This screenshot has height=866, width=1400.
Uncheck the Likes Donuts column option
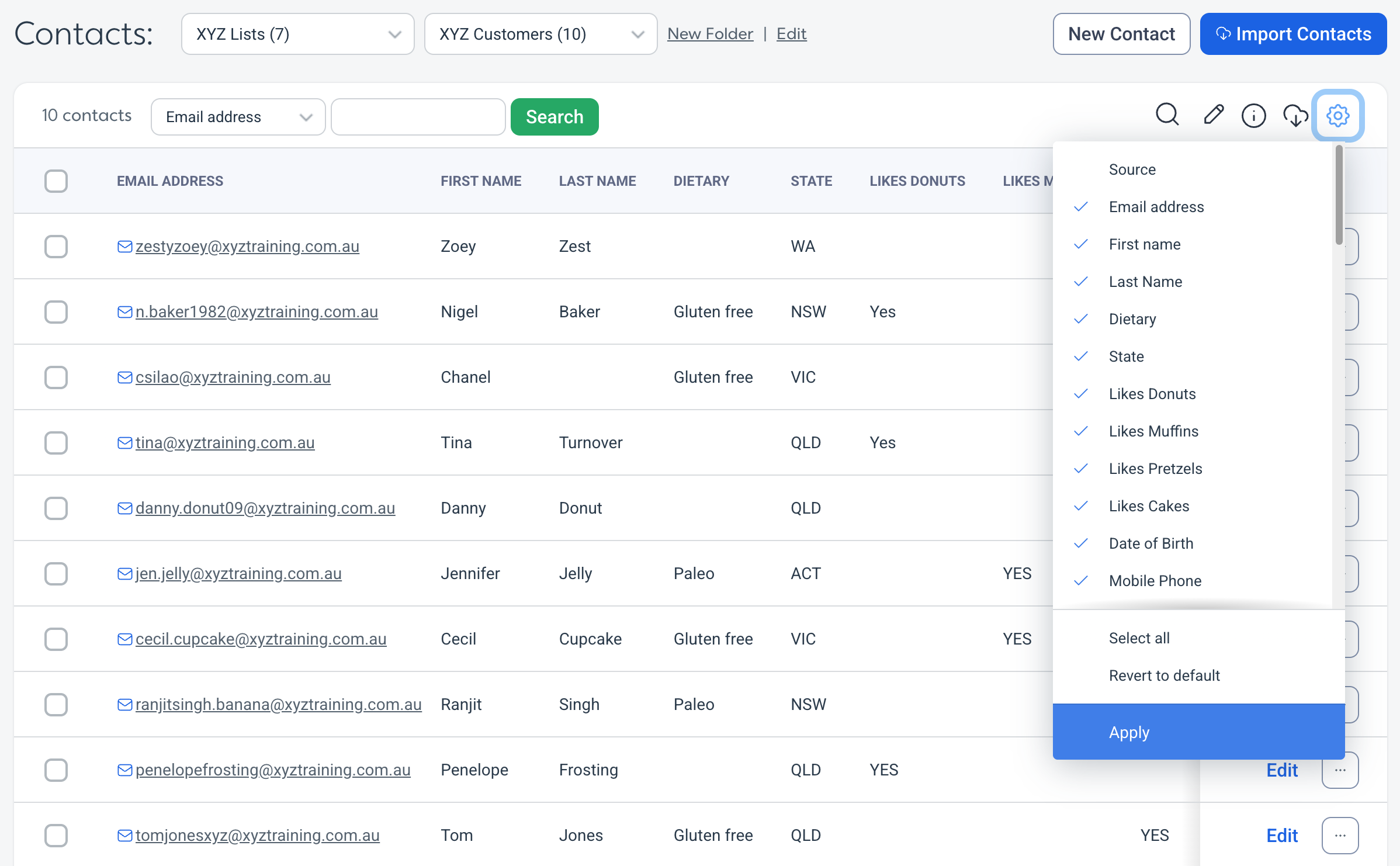(1192, 394)
